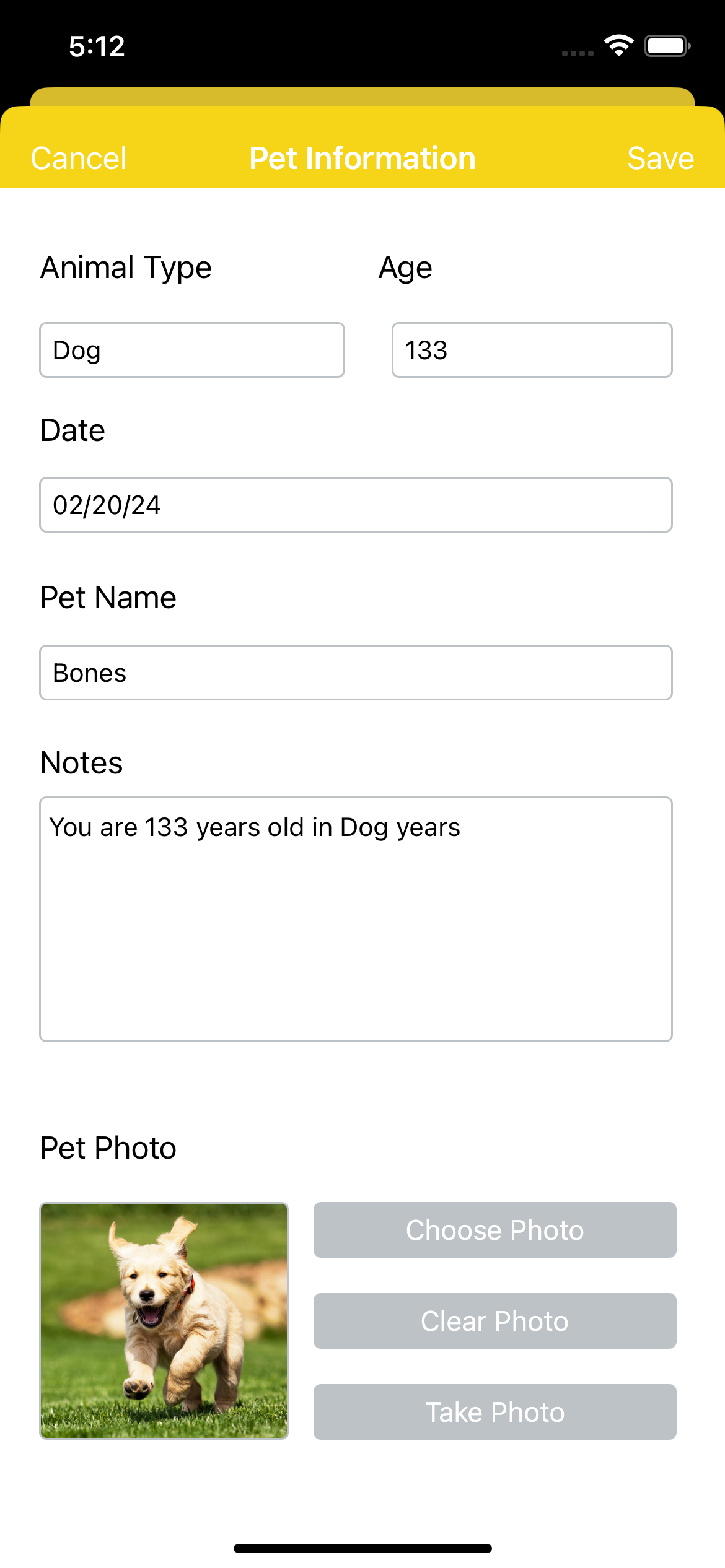Select the Age field showing 133
Image resolution: width=725 pixels, height=1568 pixels.
pos(532,350)
